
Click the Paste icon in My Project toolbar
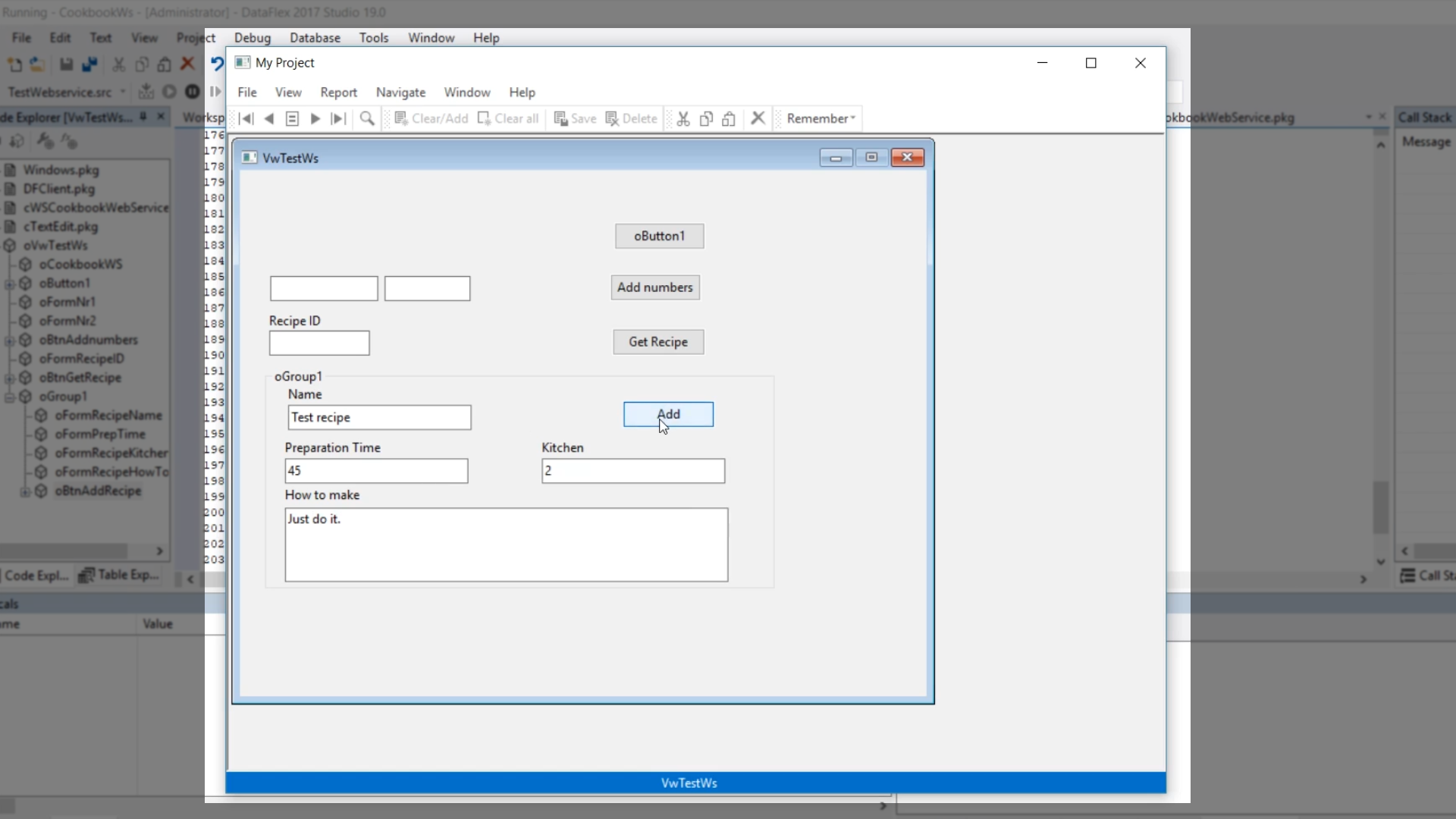point(729,119)
